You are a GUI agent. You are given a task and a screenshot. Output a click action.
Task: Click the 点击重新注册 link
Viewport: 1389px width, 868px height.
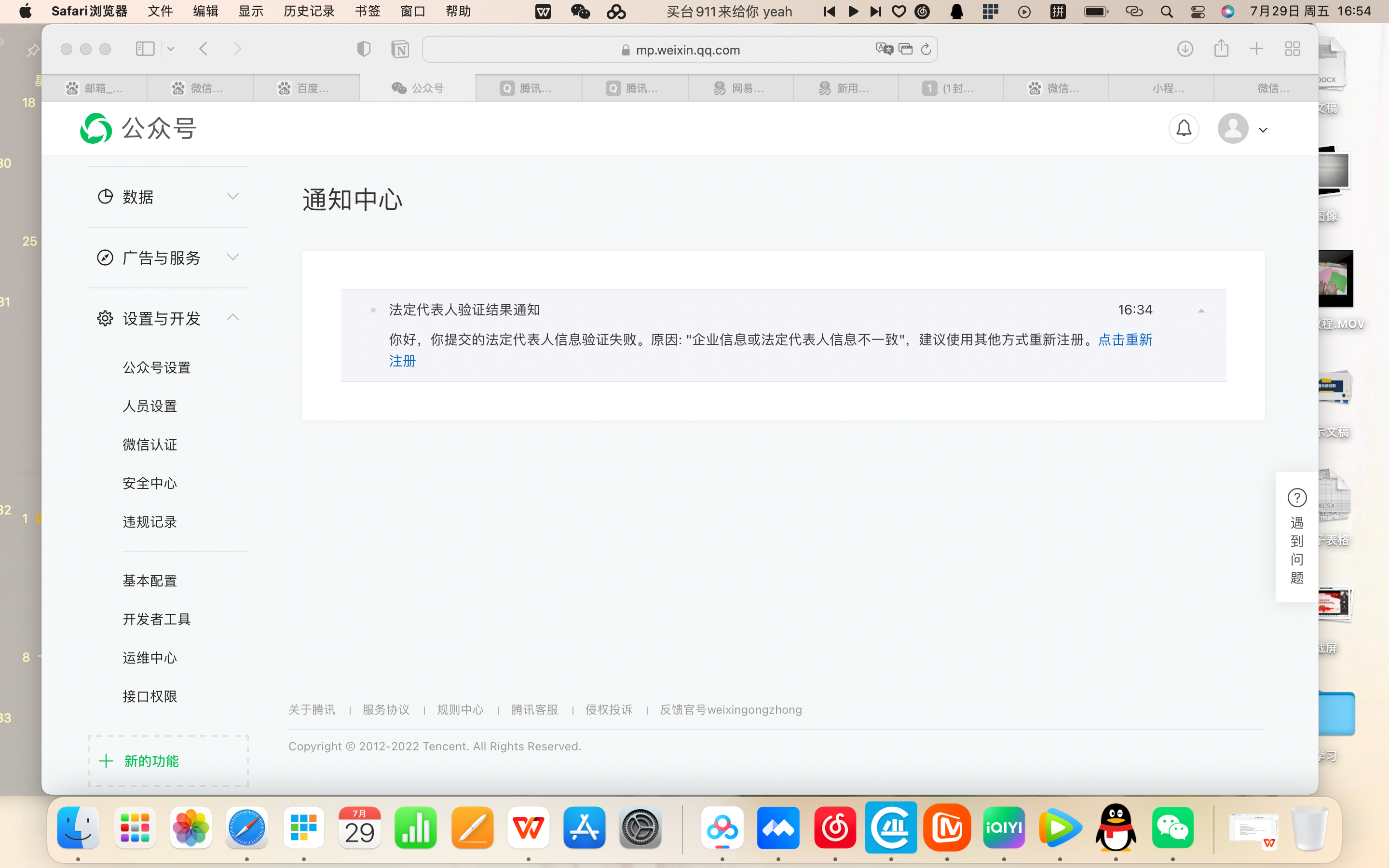tap(1124, 340)
